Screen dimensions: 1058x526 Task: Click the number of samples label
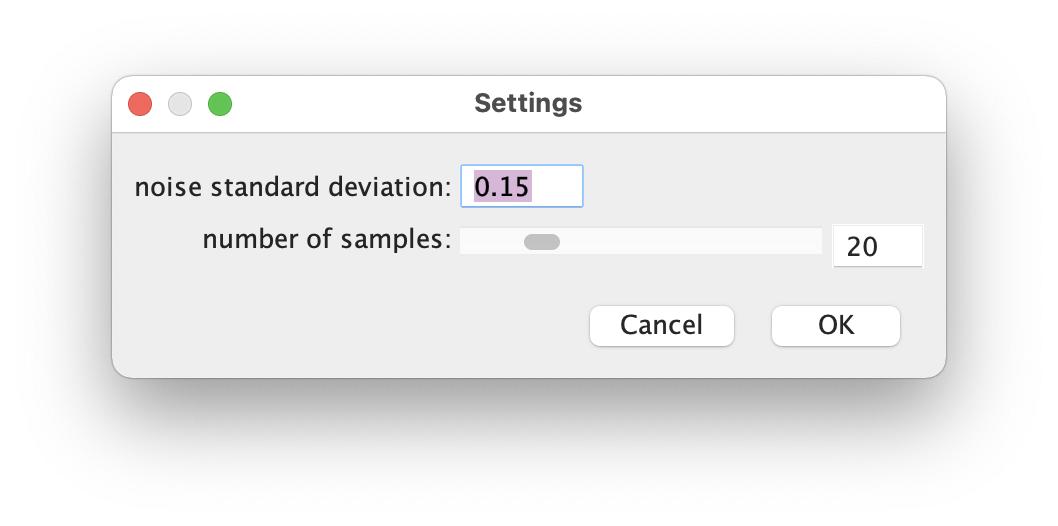click(x=327, y=239)
